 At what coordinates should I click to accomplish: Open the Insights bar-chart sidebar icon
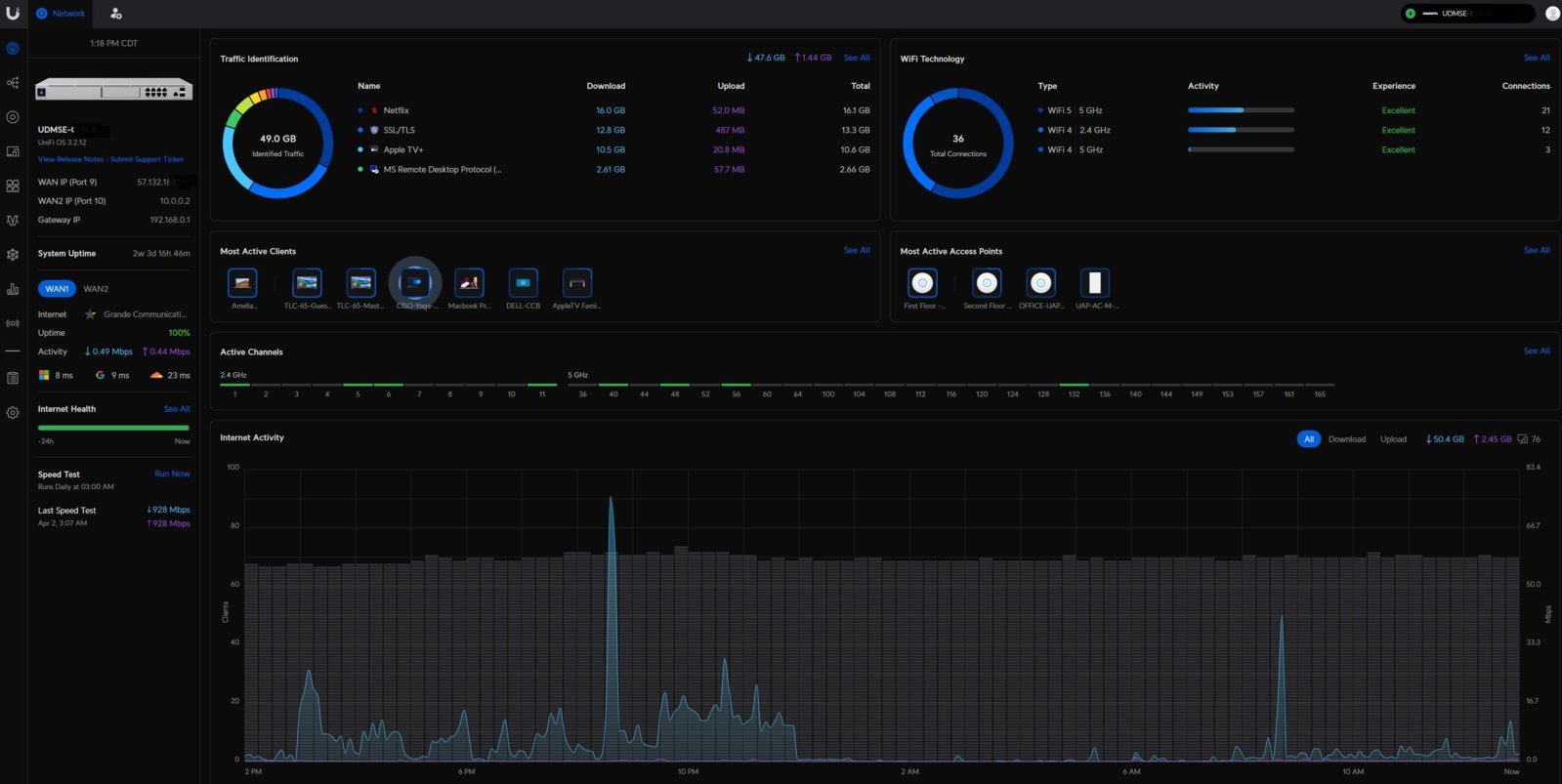13,289
